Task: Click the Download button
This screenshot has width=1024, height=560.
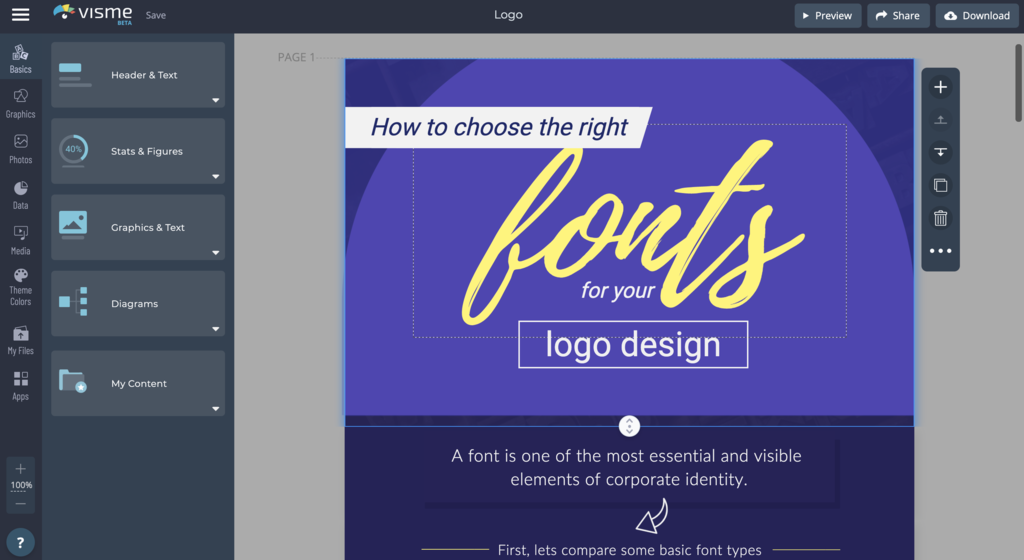Action: pos(977,16)
